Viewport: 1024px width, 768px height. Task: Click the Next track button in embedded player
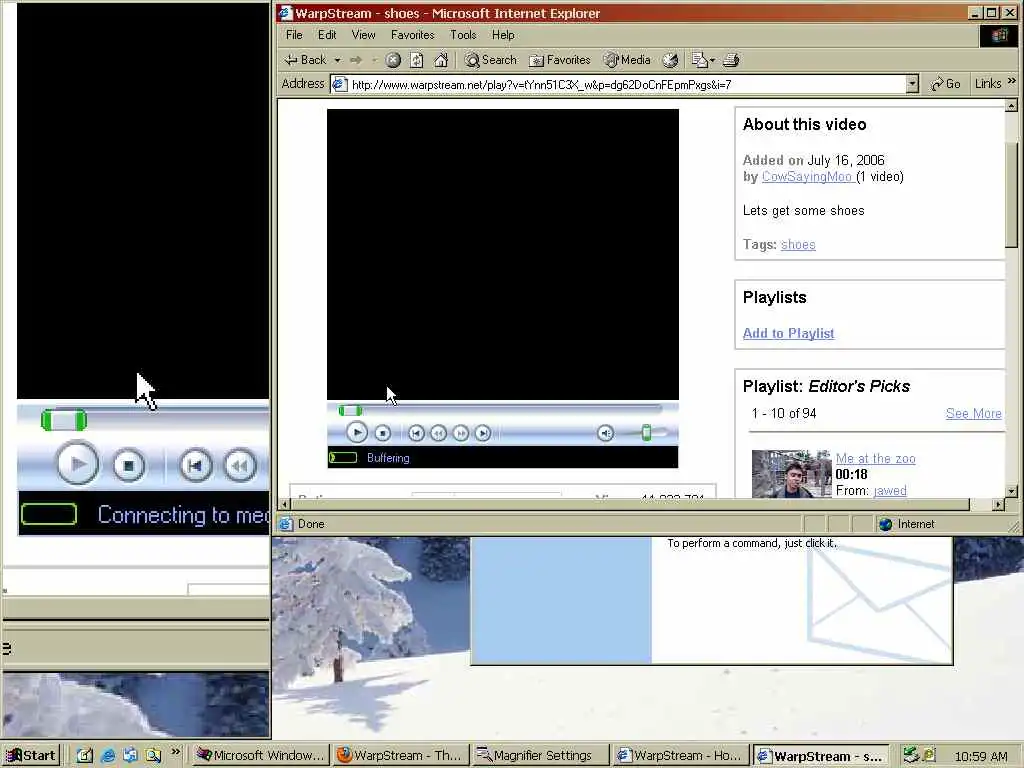tap(483, 433)
